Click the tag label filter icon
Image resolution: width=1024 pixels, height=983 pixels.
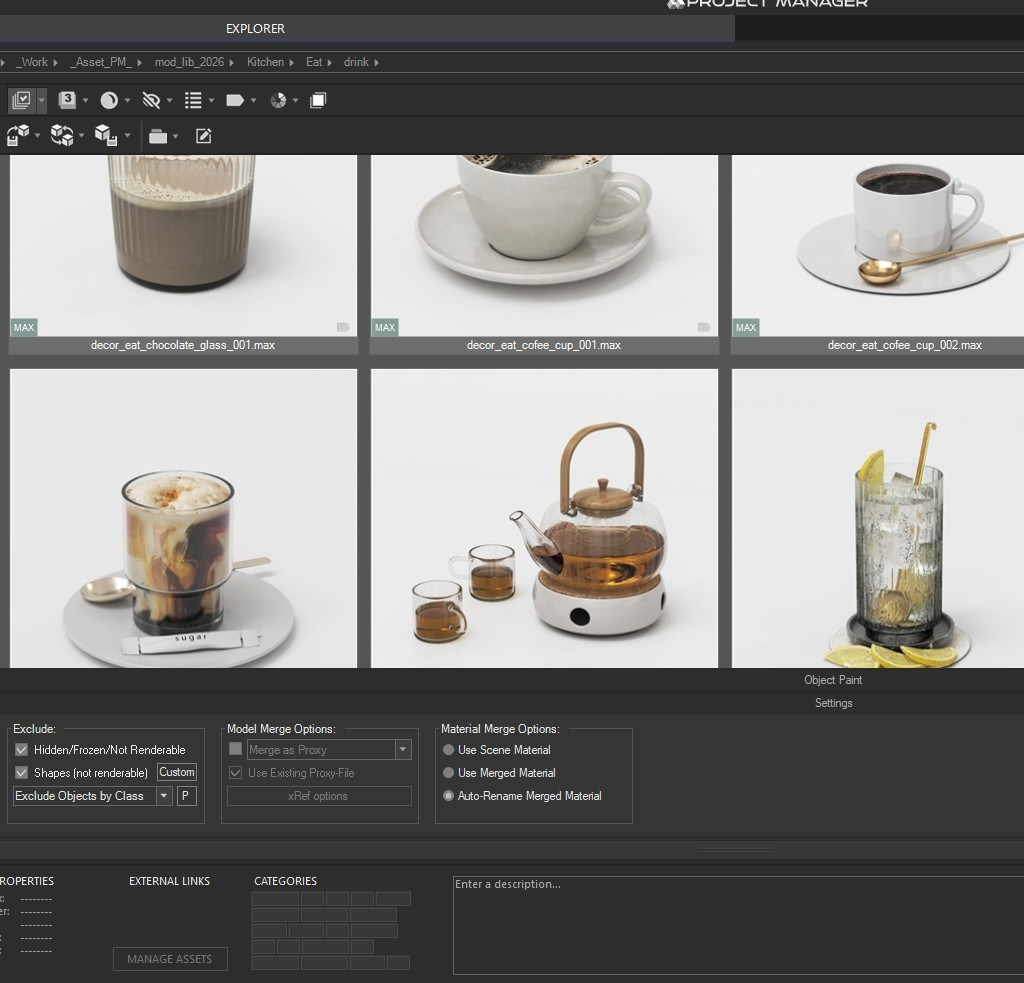pos(235,100)
